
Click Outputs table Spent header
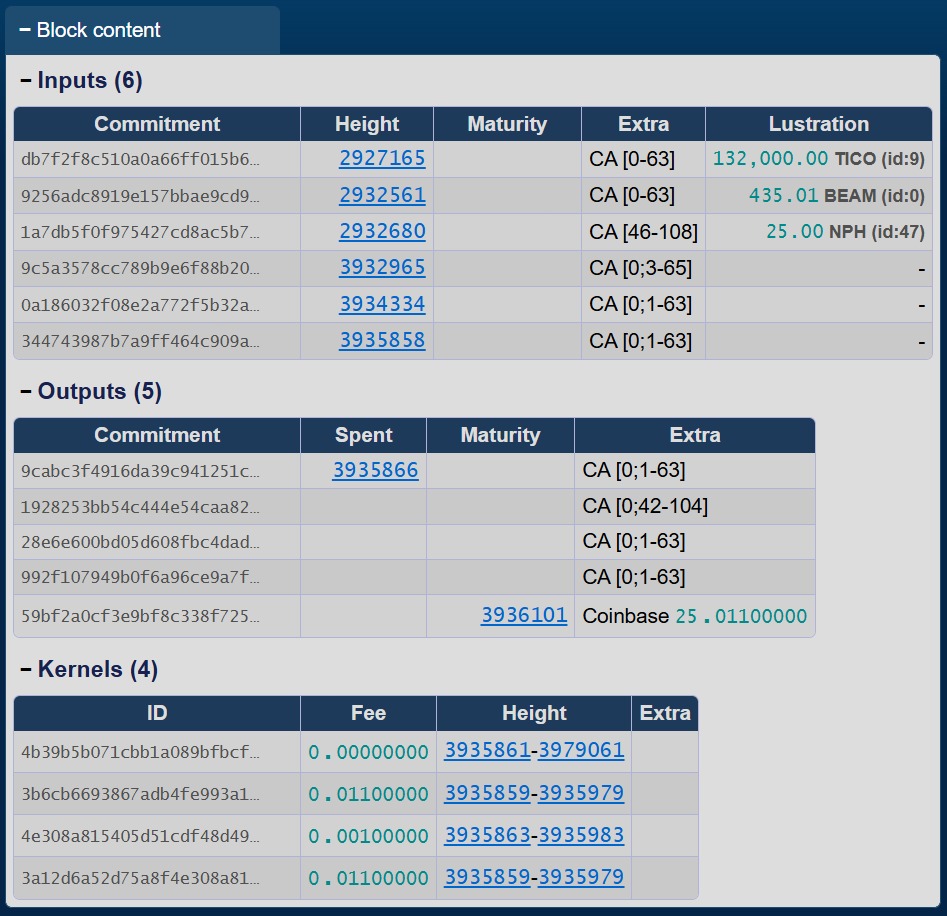pyautogui.click(x=364, y=435)
